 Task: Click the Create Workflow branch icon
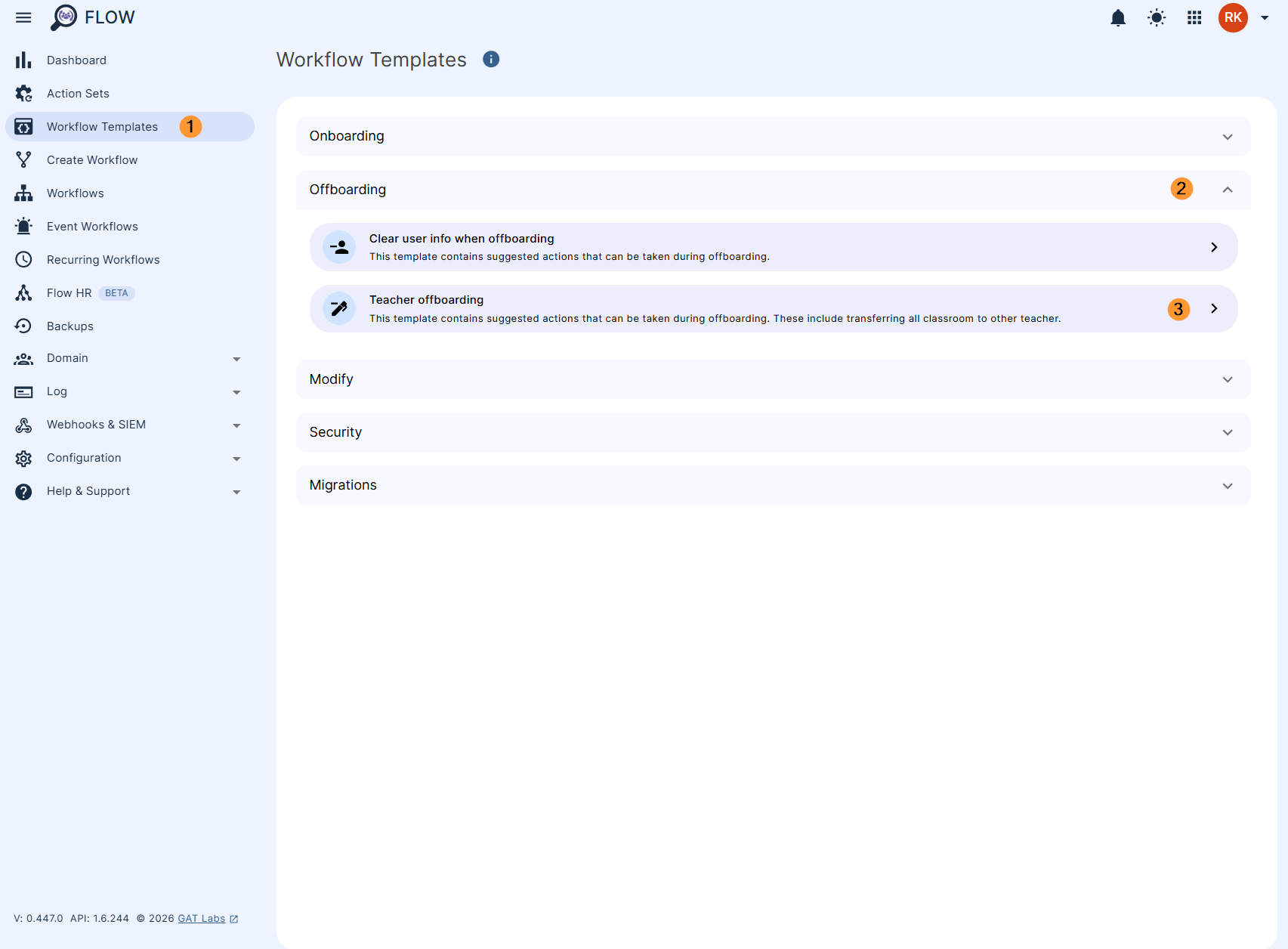click(23, 159)
